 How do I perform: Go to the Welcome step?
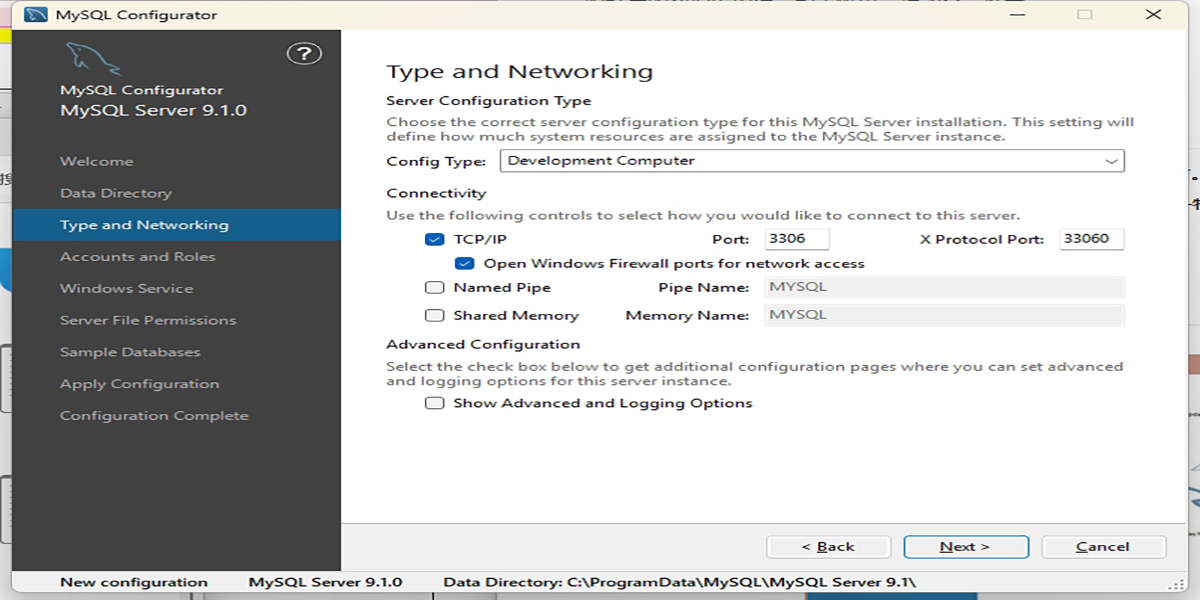(96, 161)
